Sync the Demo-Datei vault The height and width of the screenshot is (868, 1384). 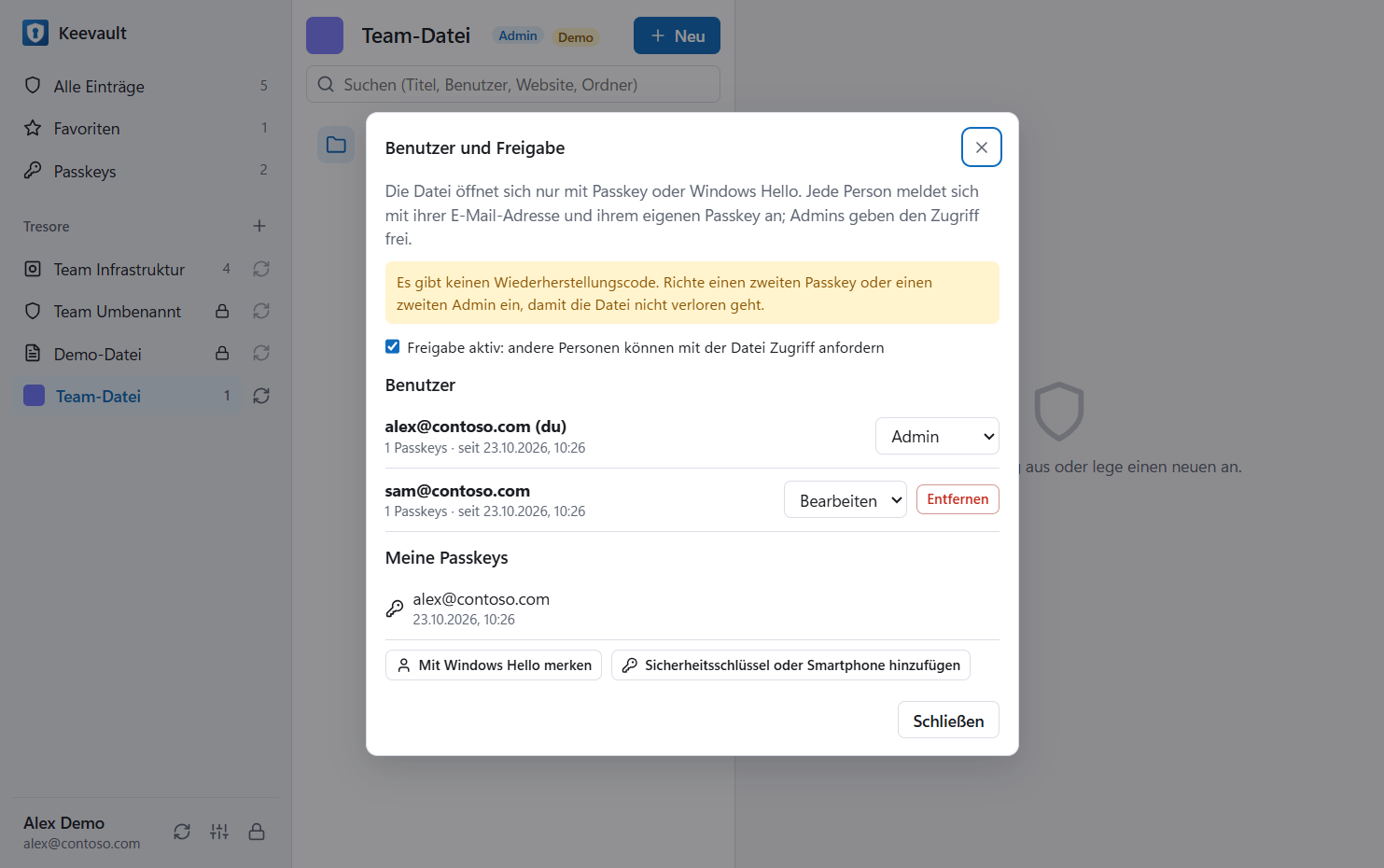[261, 354]
